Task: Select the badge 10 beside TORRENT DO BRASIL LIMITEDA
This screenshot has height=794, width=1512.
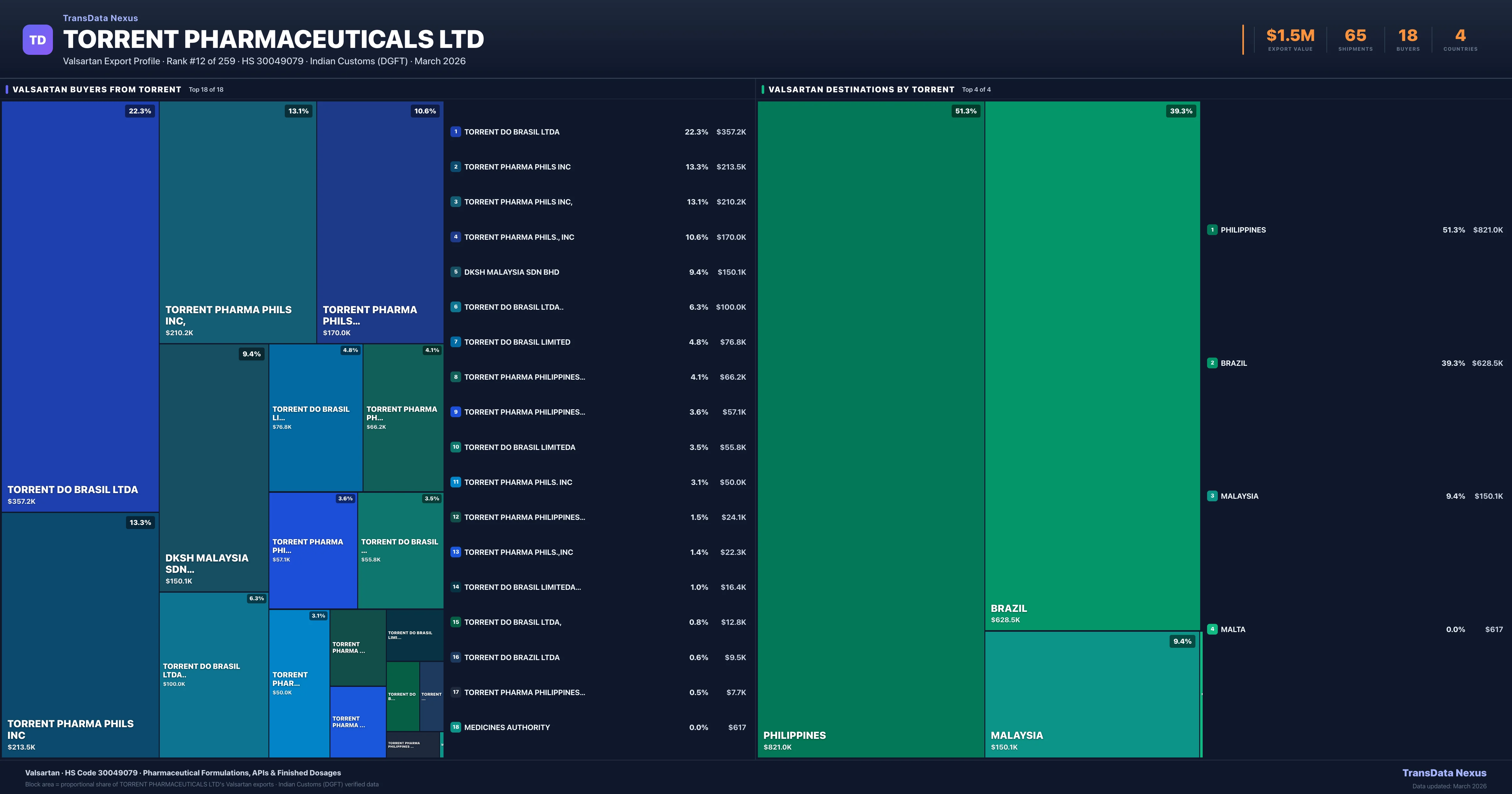Action: [456, 447]
